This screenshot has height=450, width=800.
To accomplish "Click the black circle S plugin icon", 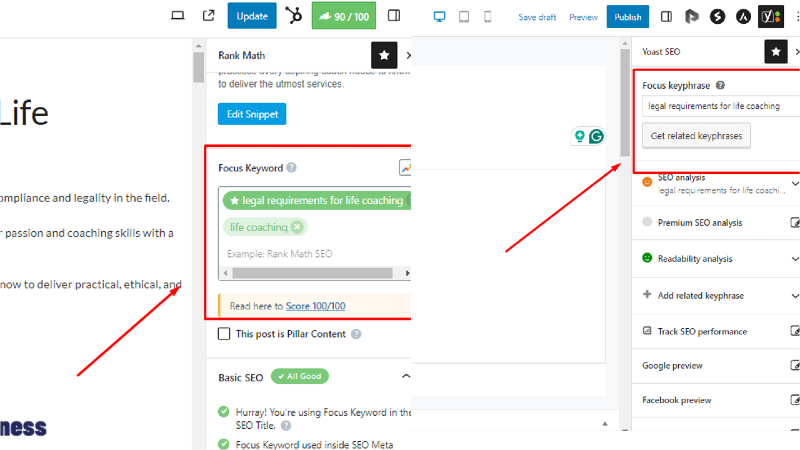I will pyautogui.click(x=717, y=17).
